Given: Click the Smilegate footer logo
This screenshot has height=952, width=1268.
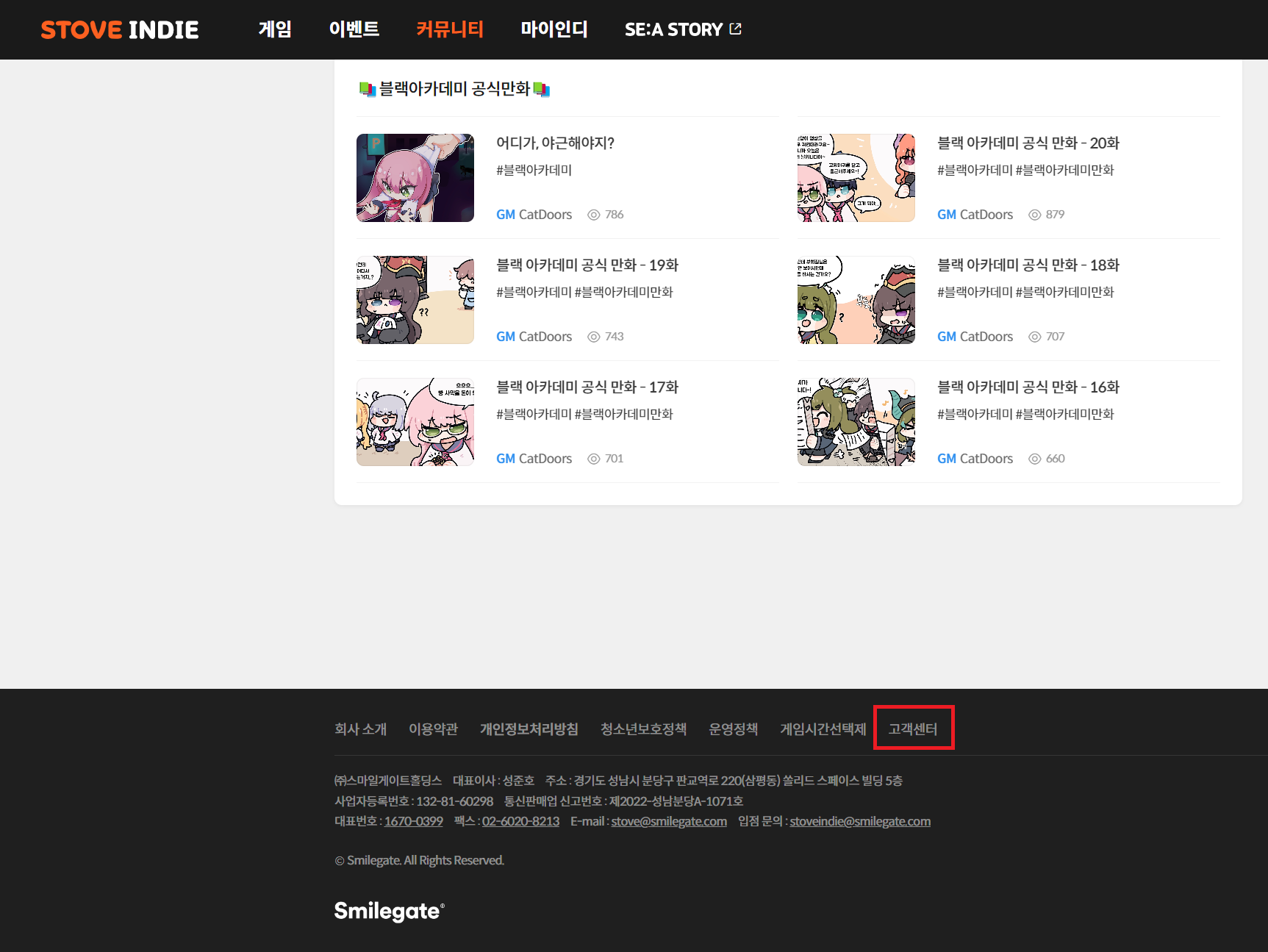Looking at the screenshot, I should point(389,911).
